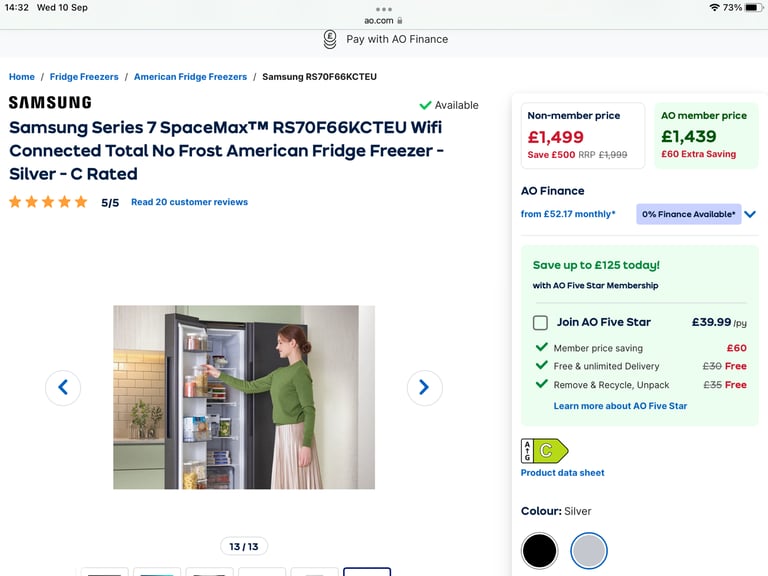Tap the three dots above the address bar
The height and width of the screenshot is (576, 768).
tap(384, 9)
